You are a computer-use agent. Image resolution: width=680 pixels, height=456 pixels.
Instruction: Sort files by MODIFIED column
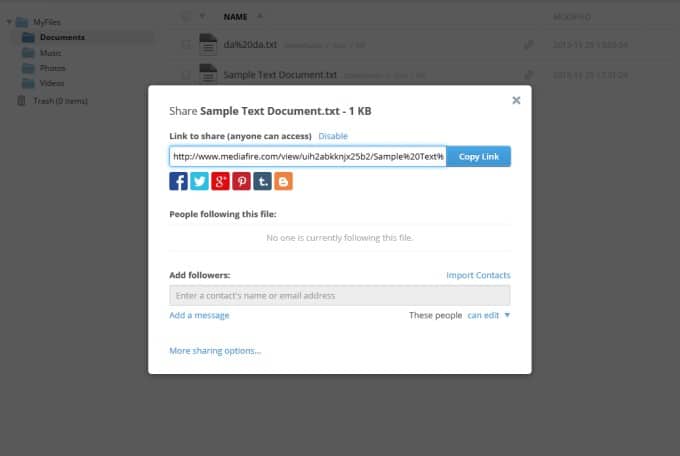coord(572,17)
